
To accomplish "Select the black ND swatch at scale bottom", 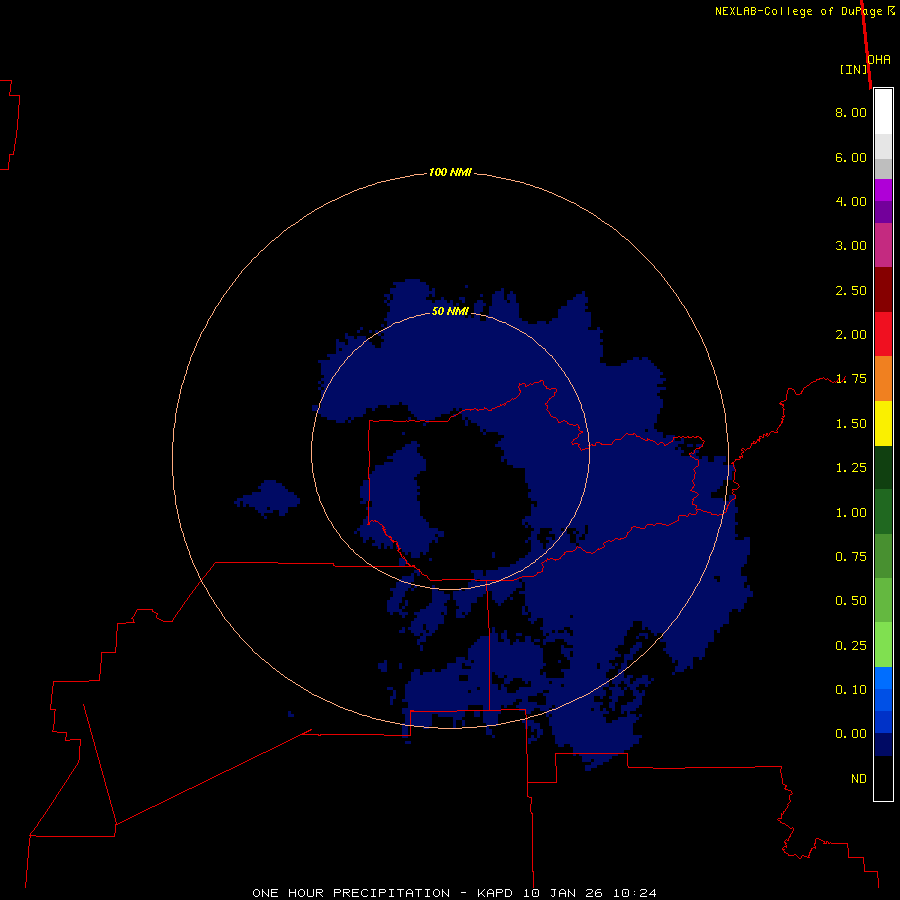I will pyautogui.click(x=883, y=778).
